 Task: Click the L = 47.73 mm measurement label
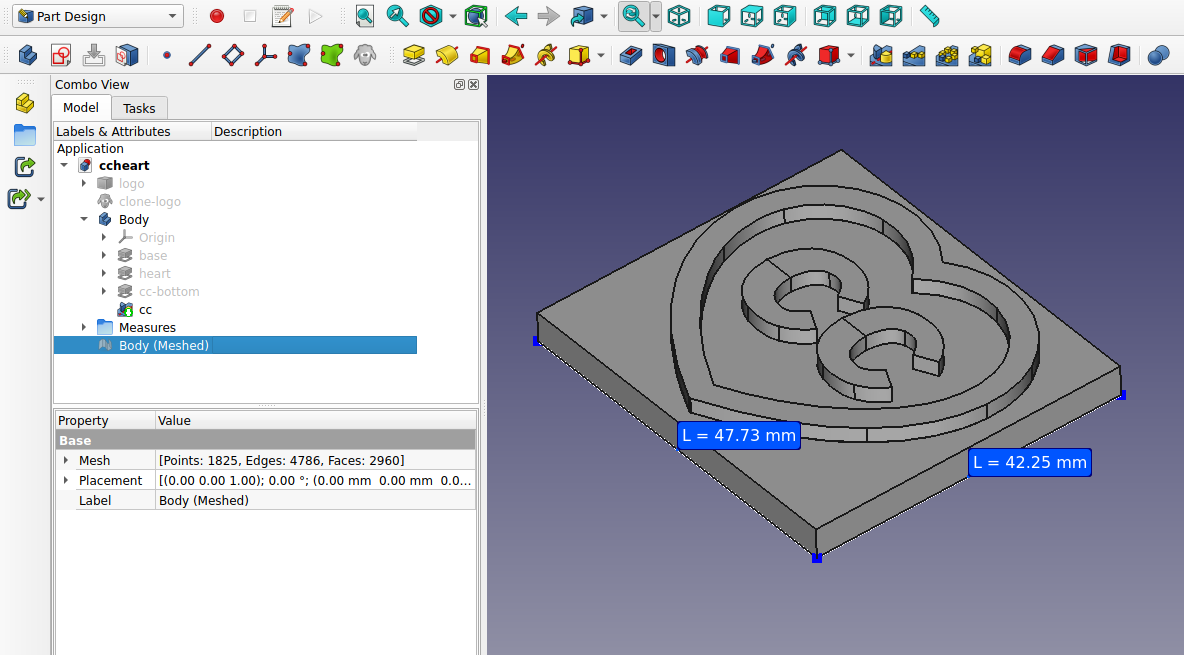point(738,436)
